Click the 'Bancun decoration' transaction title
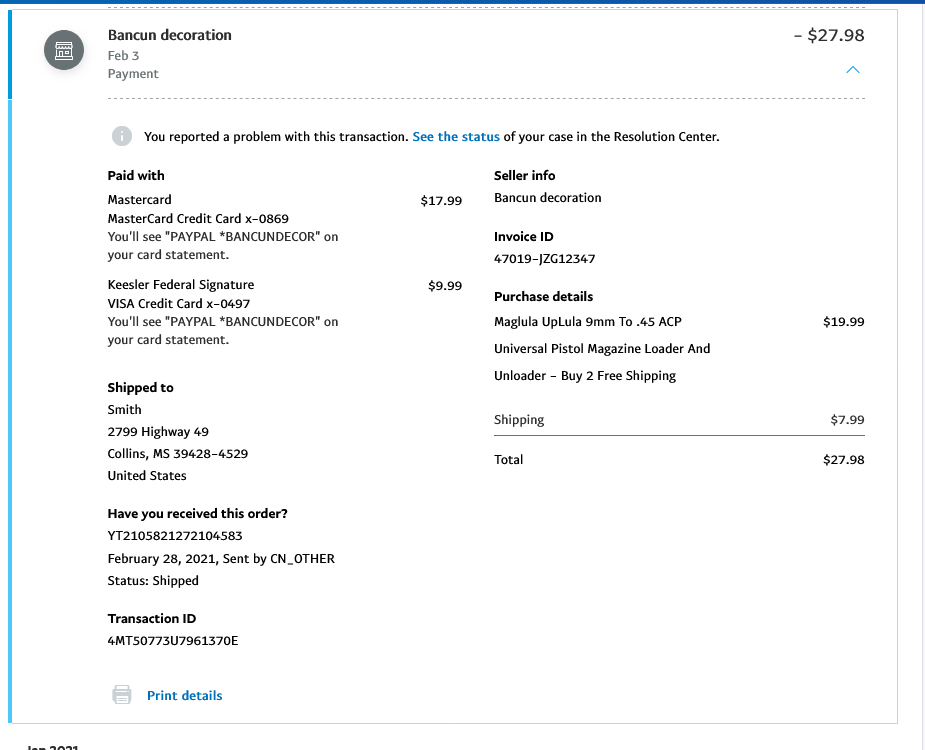The image size is (925, 750). (x=169, y=35)
